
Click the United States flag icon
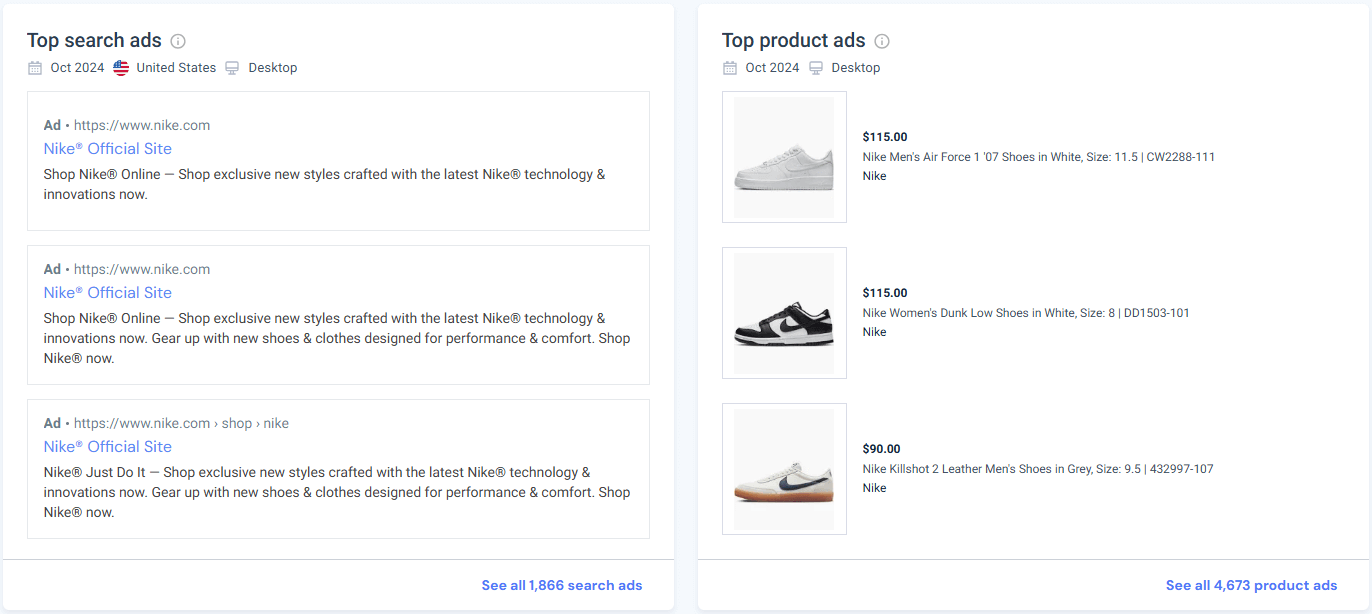point(121,67)
